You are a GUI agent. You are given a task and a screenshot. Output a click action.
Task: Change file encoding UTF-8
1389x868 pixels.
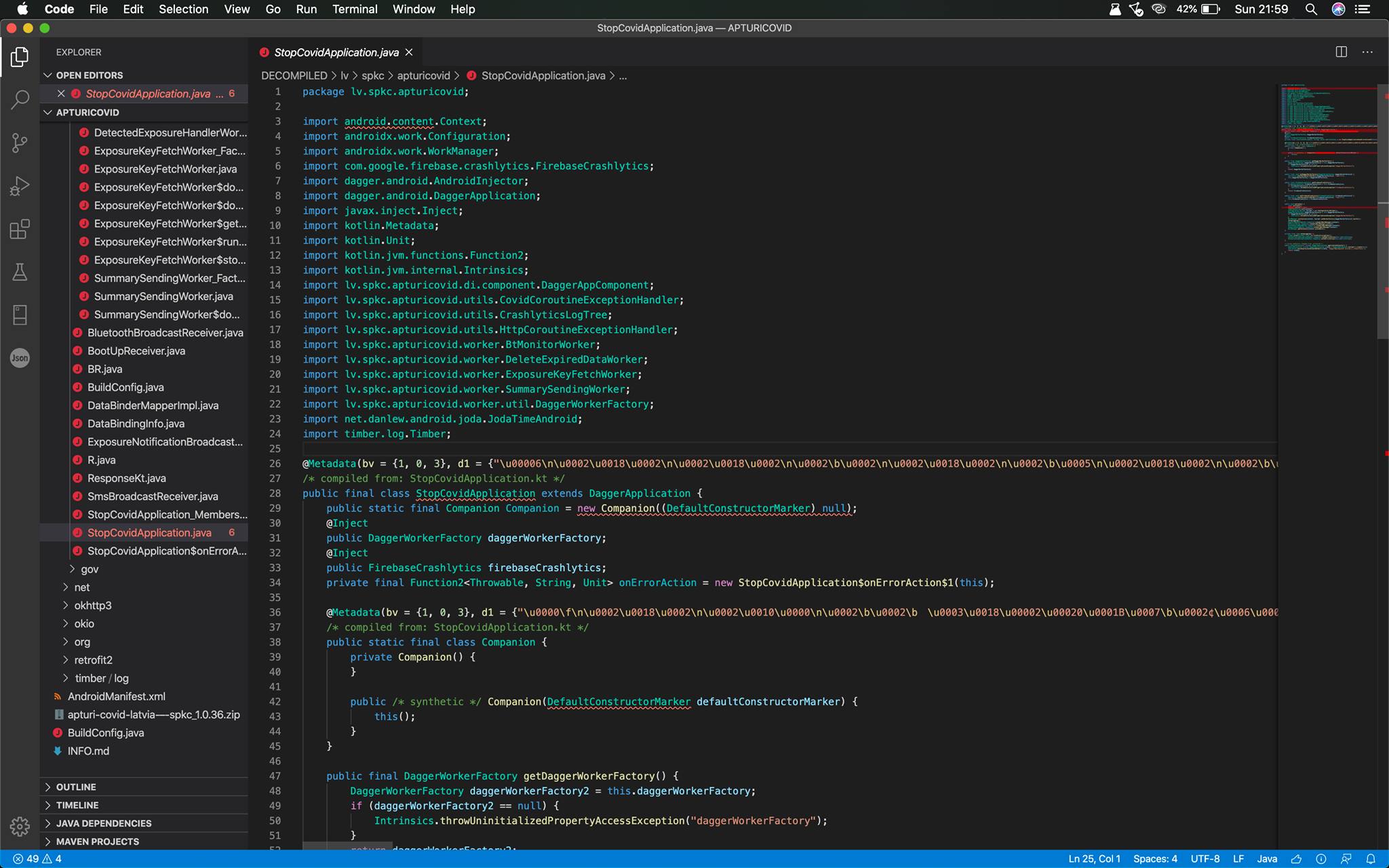pyautogui.click(x=1205, y=859)
